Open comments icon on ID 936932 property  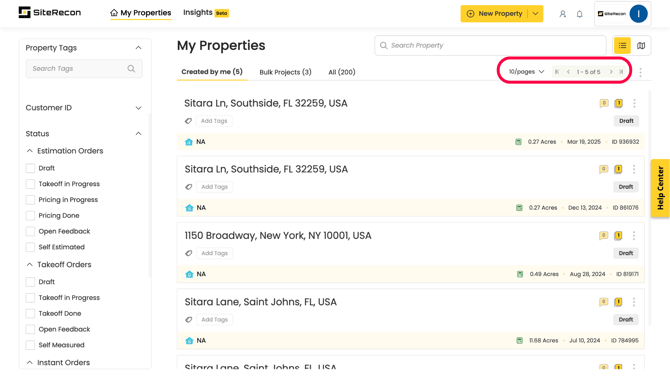point(604,103)
